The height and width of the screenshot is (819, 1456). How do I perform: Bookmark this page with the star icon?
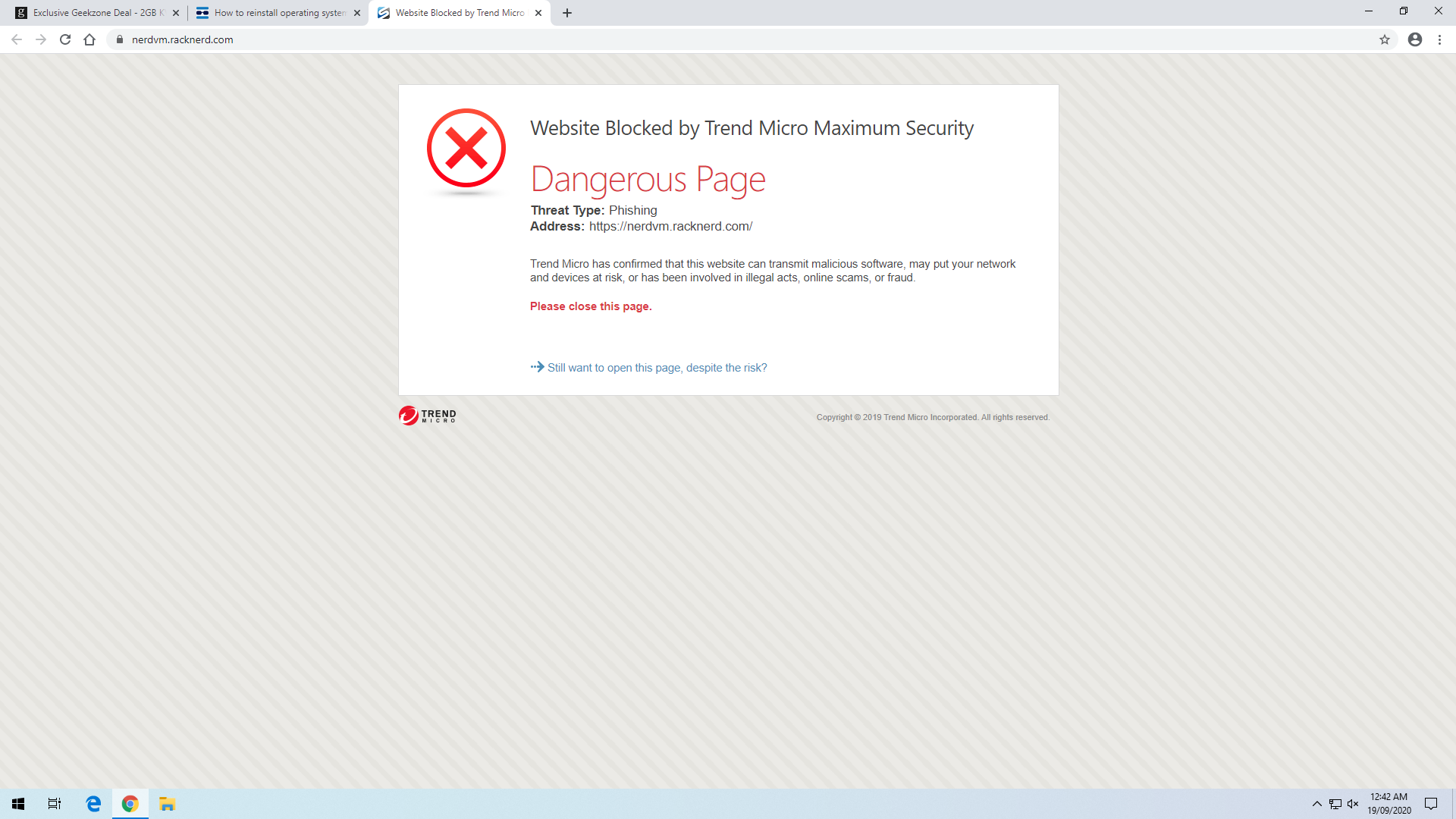click(1385, 39)
